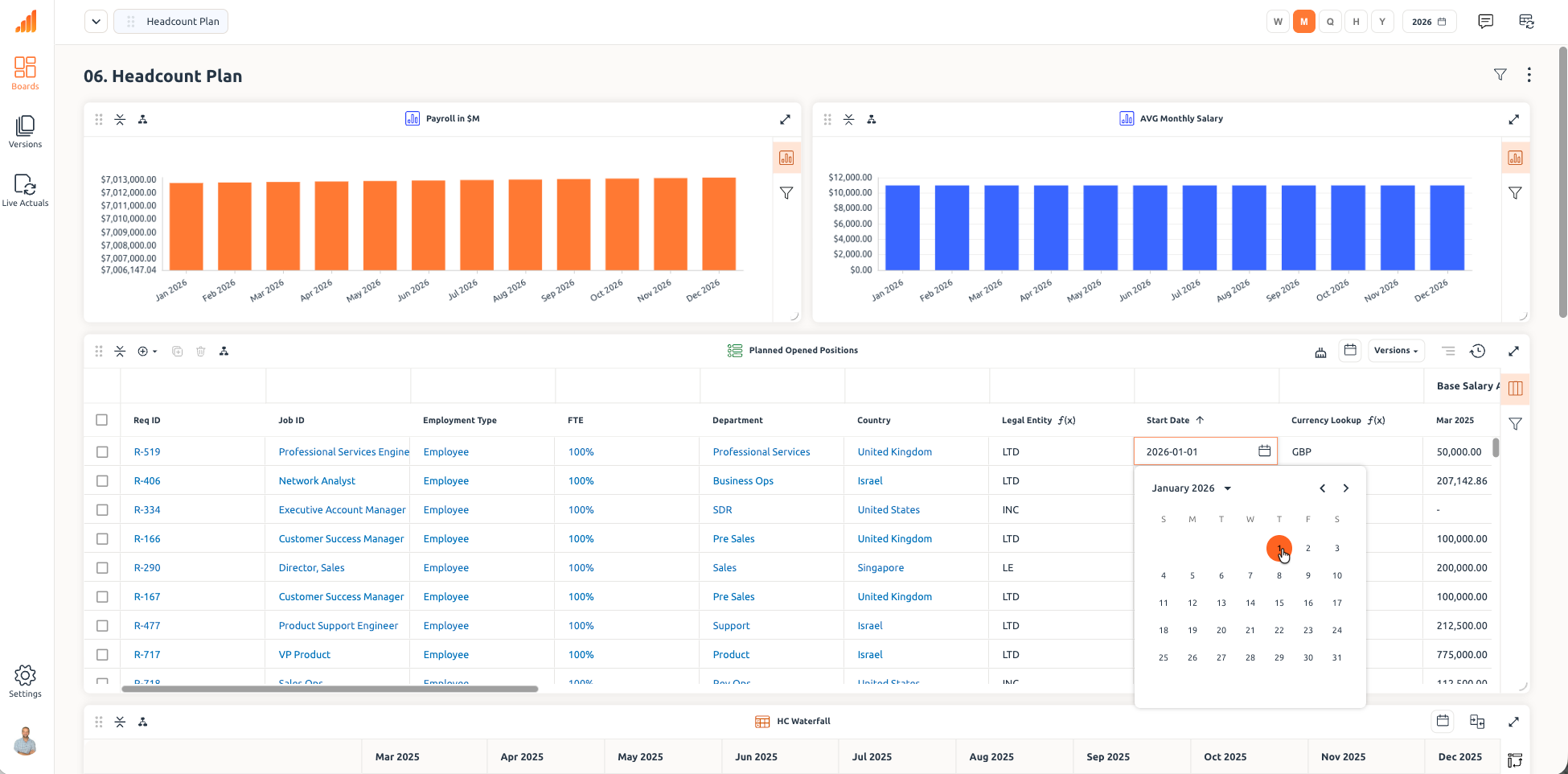Select the hierarchy icon on the Payroll widget
1568x774 pixels.
tap(142, 118)
